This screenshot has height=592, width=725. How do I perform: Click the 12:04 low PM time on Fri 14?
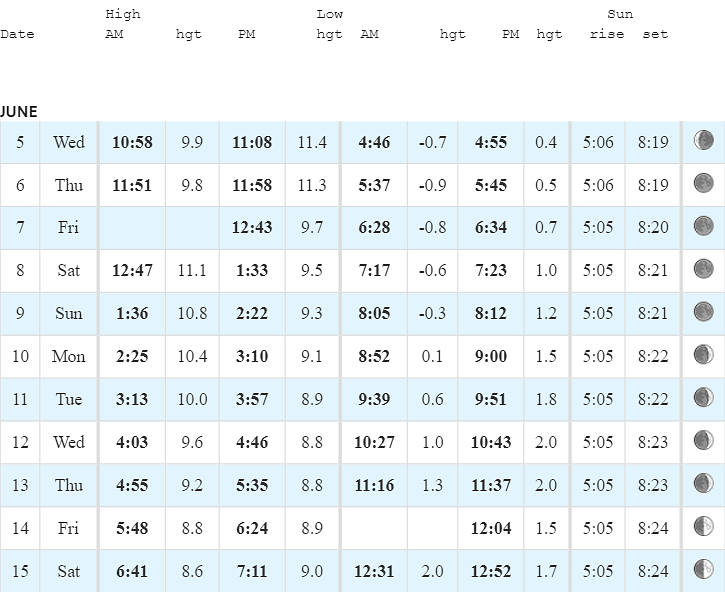pos(491,528)
